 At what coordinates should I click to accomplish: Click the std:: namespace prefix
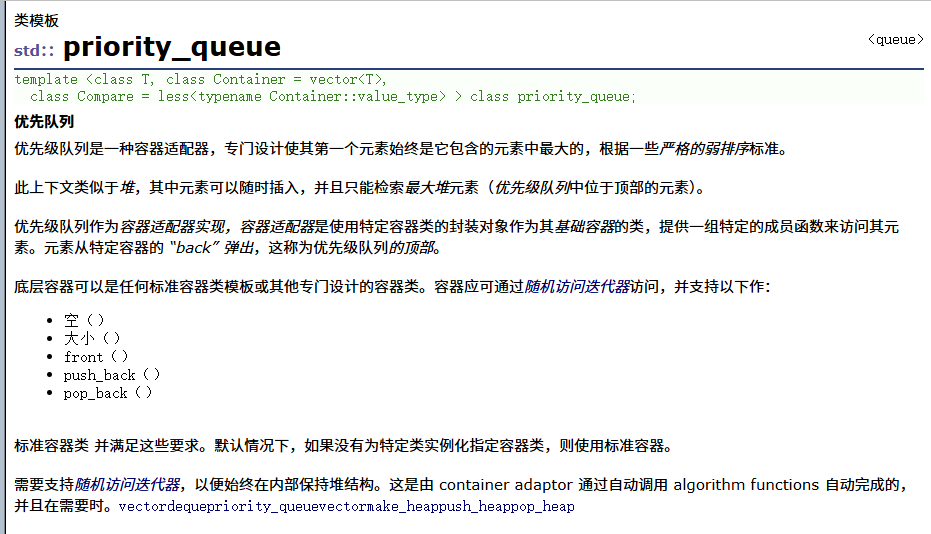[x=34, y=50]
